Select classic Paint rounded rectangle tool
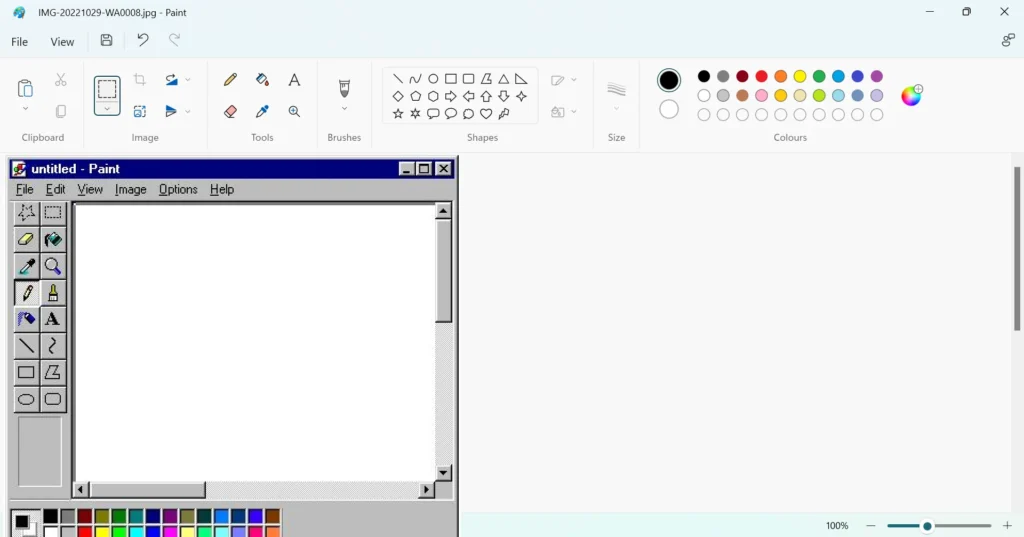This screenshot has width=1024, height=537. click(53, 399)
